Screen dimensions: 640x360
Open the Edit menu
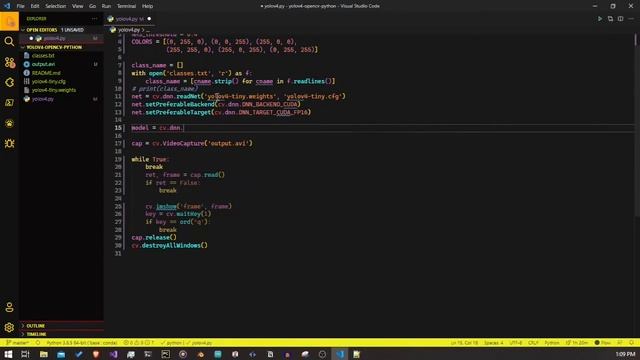pos(35,6)
